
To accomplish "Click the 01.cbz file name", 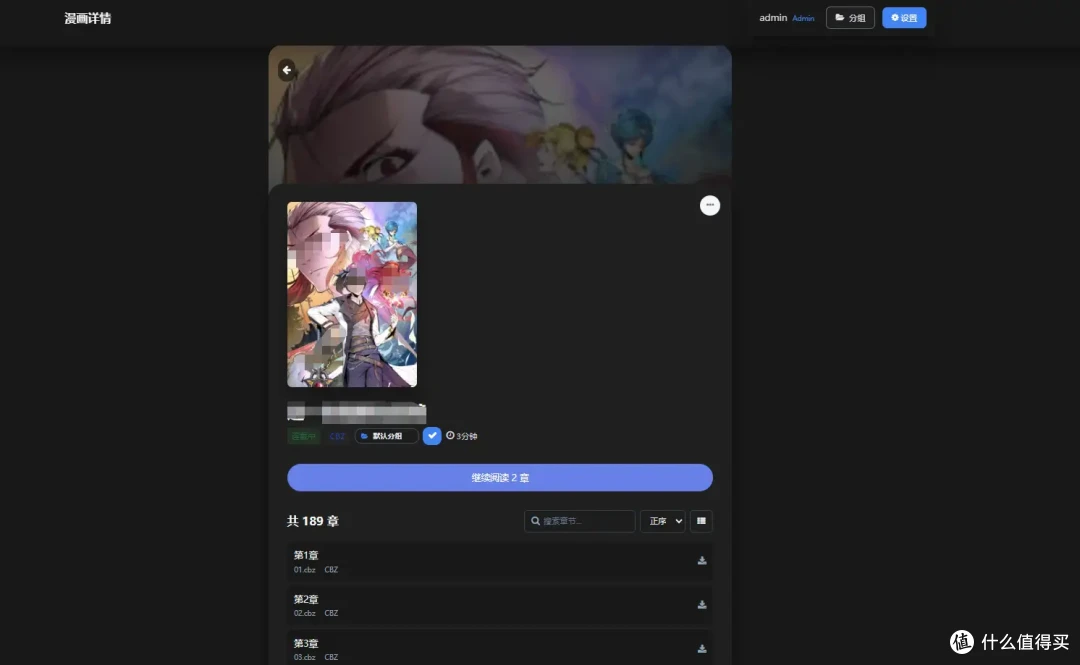I will pyautogui.click(x=304, y=570).
